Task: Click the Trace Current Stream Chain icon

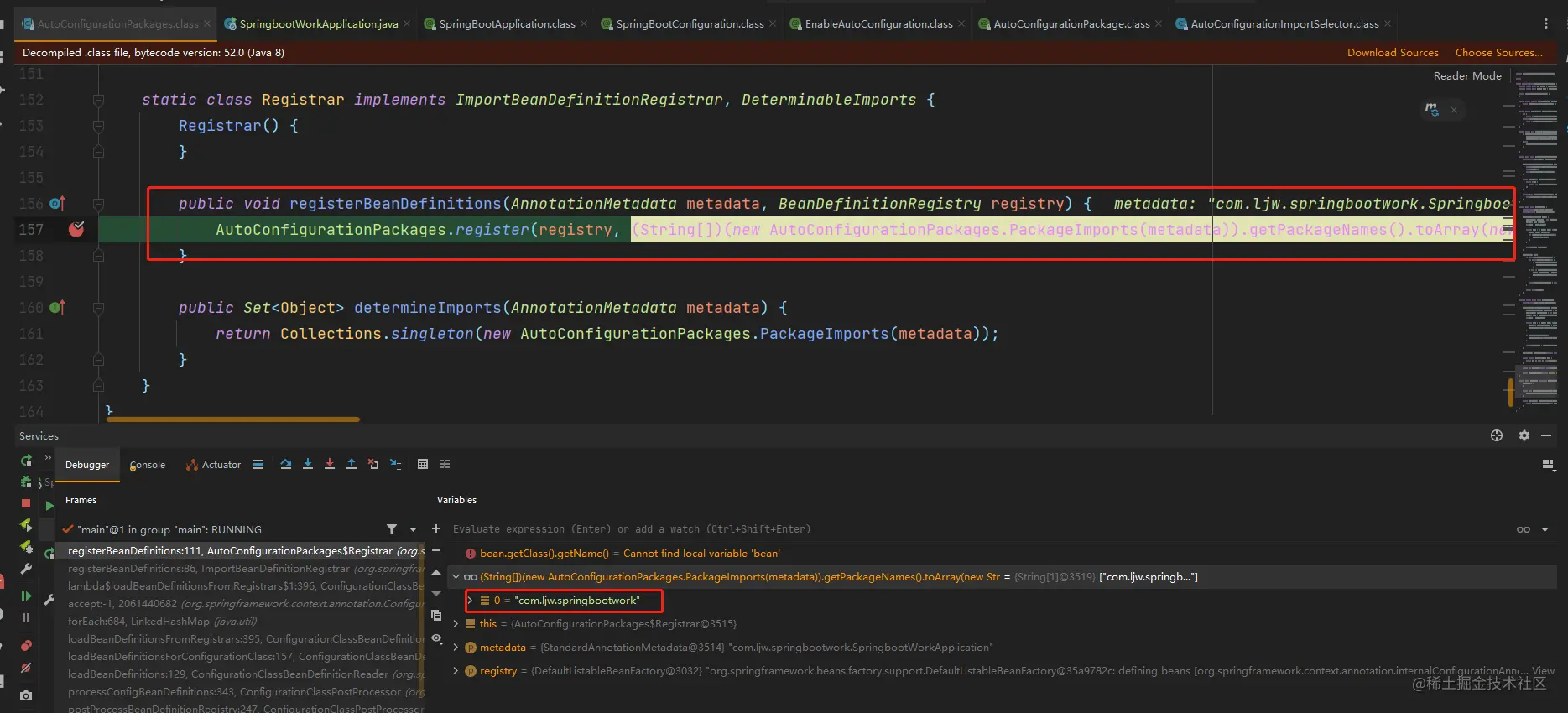Action: [445, 464]
